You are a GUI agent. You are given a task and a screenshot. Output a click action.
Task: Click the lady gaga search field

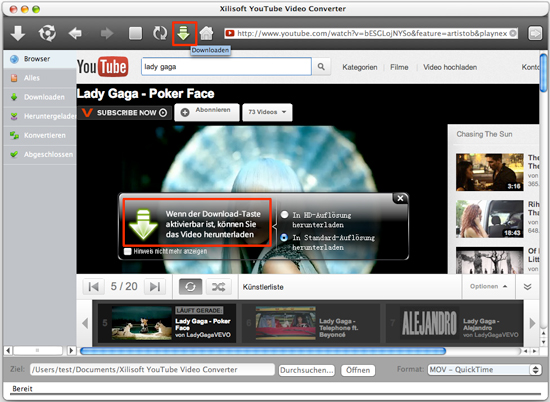pos(226,67)
